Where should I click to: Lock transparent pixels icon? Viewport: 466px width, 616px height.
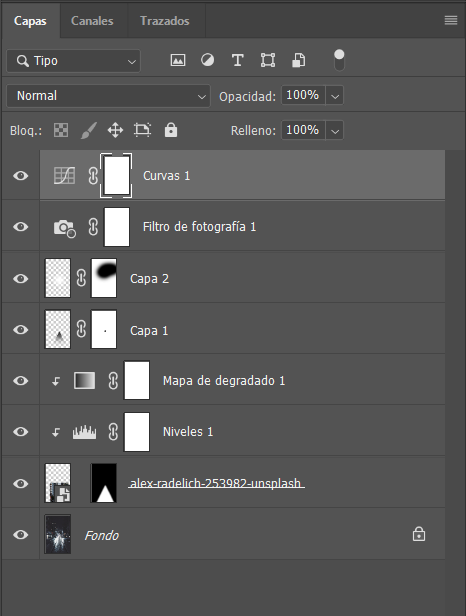tap(61, 130)
